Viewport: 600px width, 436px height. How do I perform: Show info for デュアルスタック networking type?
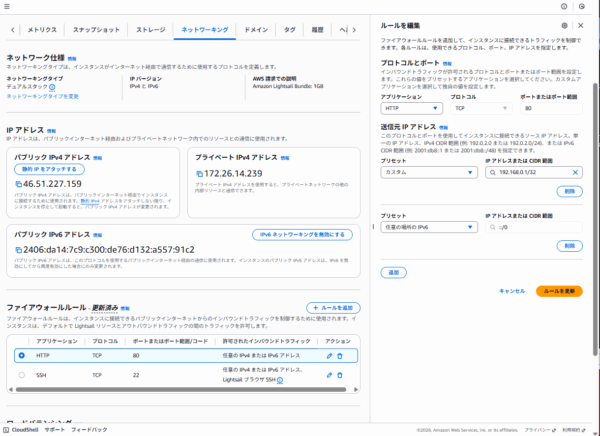pyautogui.click(x=52, y=87)
